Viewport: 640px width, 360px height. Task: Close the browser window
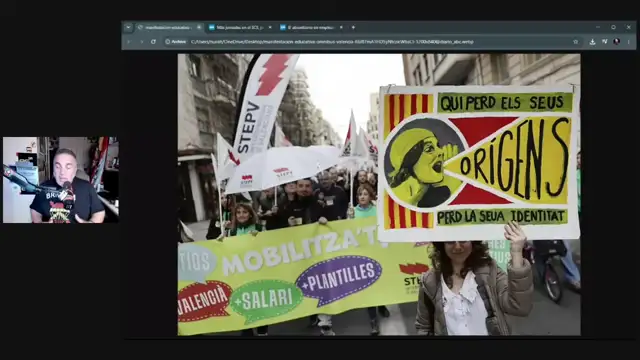tap(629, 27)
